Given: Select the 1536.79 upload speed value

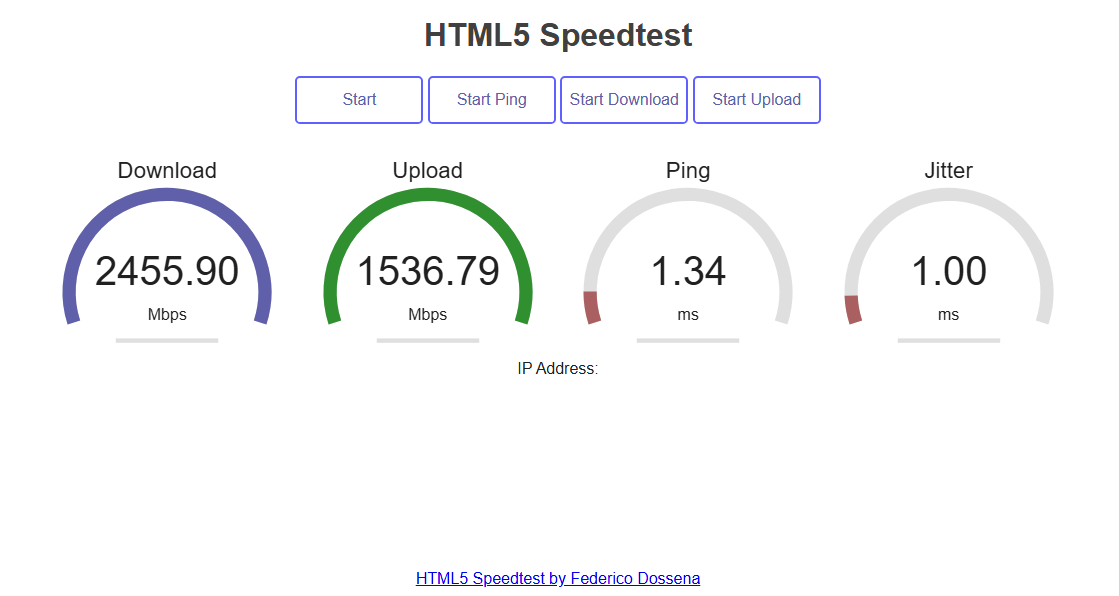Looking at the screenshot, I should (x=428, y=272).
